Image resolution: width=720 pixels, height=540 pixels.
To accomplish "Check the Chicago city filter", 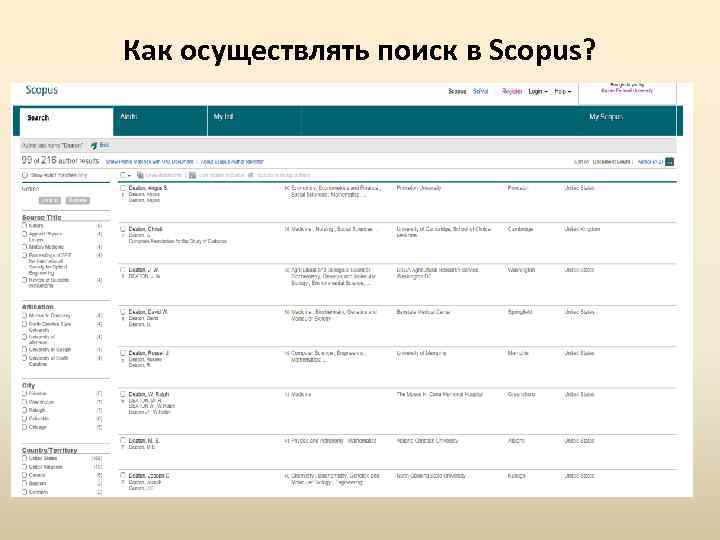I will [25, 427].
